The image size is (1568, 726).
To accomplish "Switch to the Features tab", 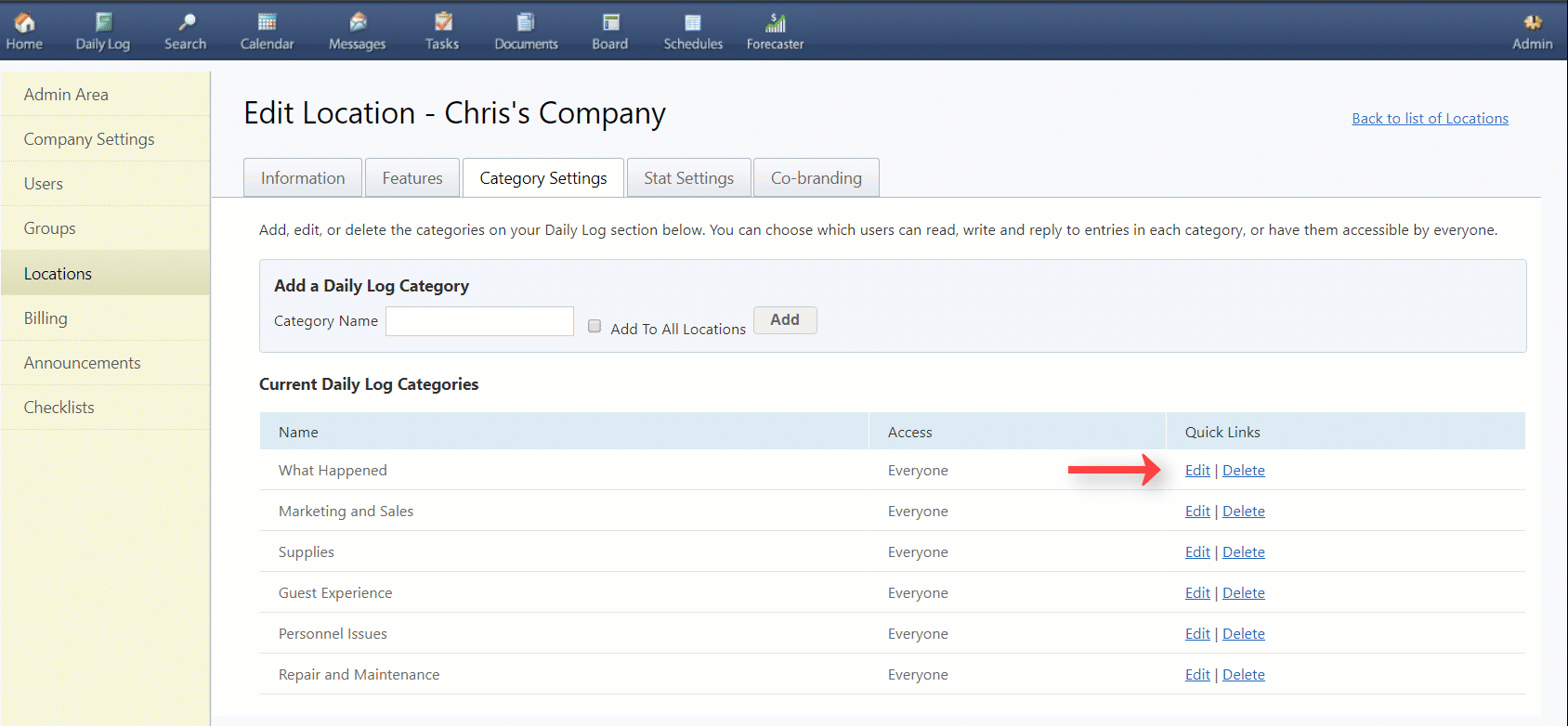I will point(412,178).
